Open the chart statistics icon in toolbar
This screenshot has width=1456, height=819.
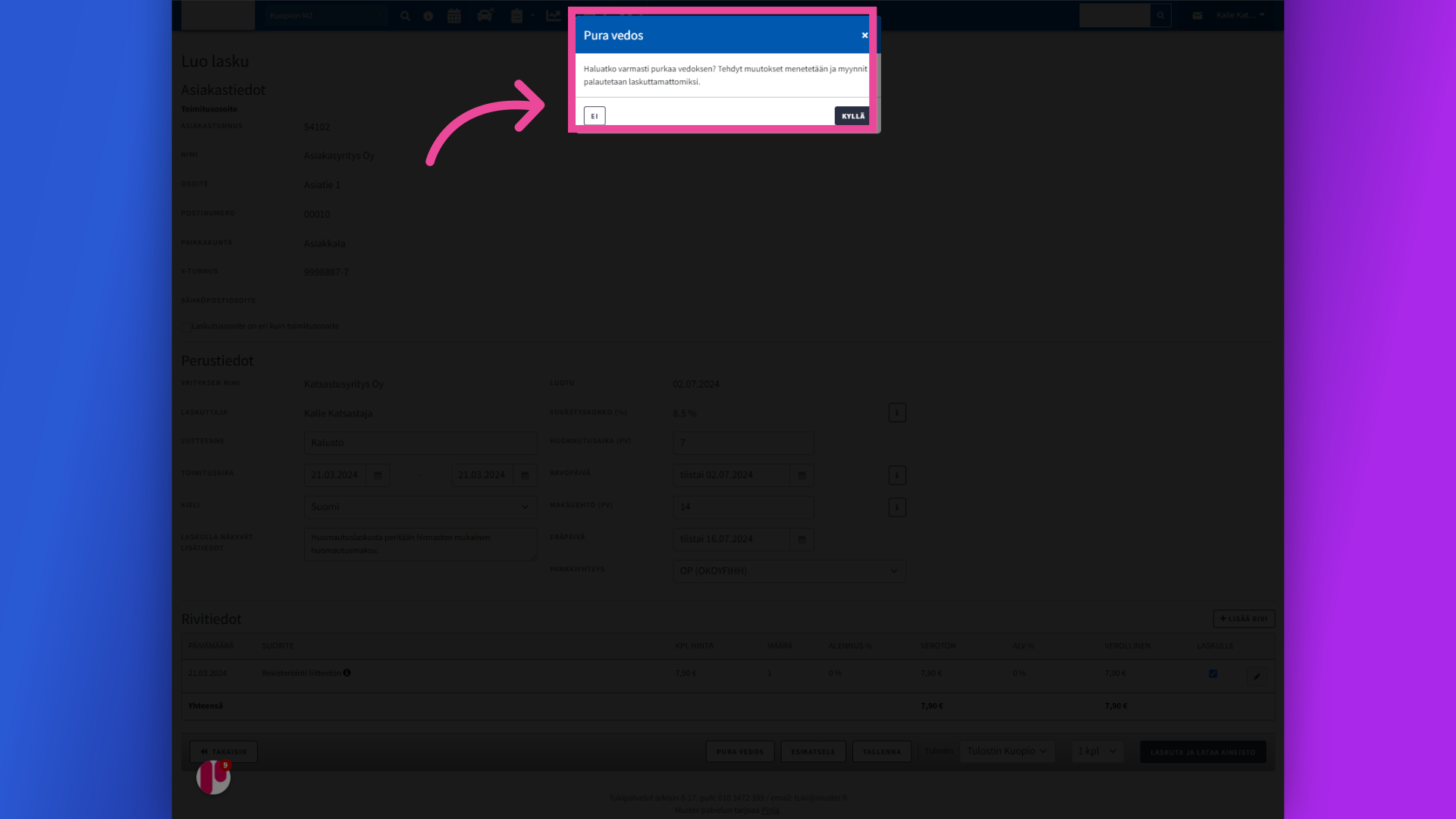(554, 15)
